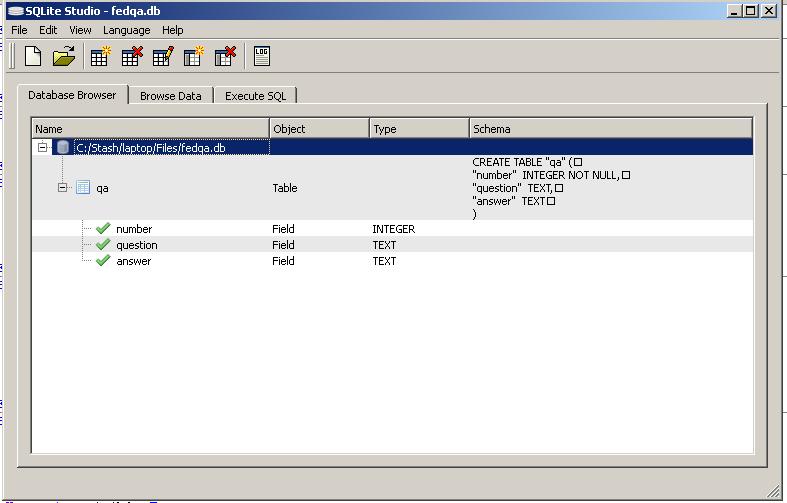Click the Modify Table pencil icon
The width and height of the screenshot is (787, 503).
pos(163,56)
